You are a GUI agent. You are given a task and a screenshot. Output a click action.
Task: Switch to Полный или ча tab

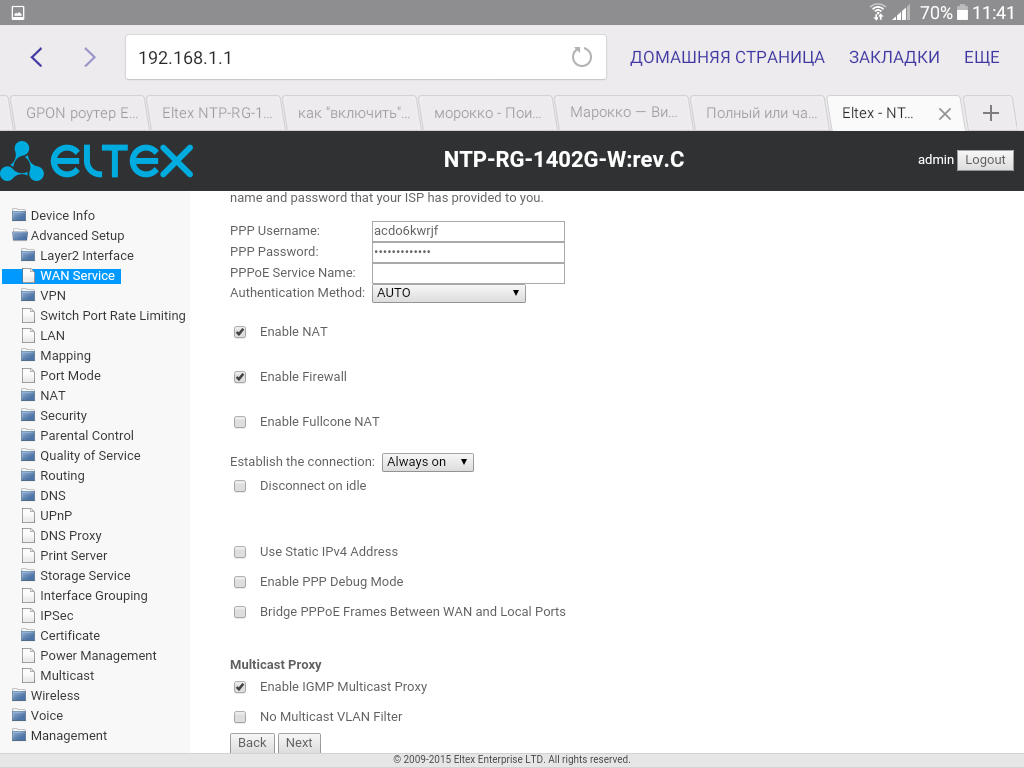coord(759,113)
